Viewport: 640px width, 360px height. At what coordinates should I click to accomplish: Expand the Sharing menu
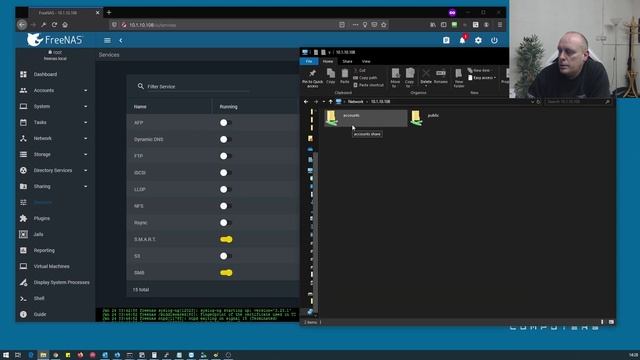55,186
